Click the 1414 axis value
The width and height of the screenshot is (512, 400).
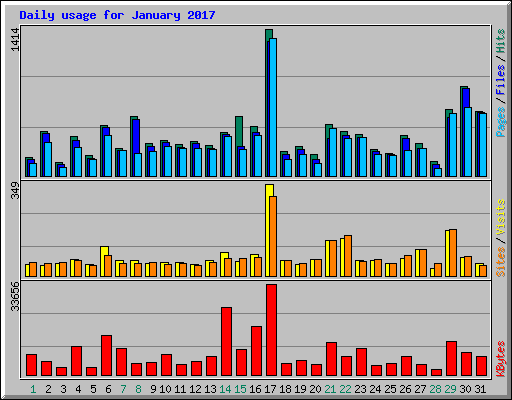click(x=15, y=40)
